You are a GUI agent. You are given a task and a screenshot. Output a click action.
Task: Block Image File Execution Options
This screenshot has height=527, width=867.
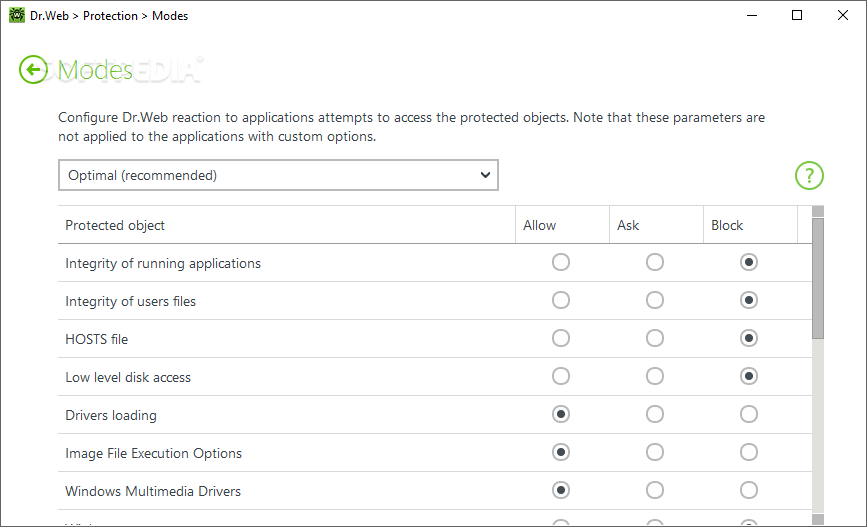pyautogui.click(x=749, y=452)
